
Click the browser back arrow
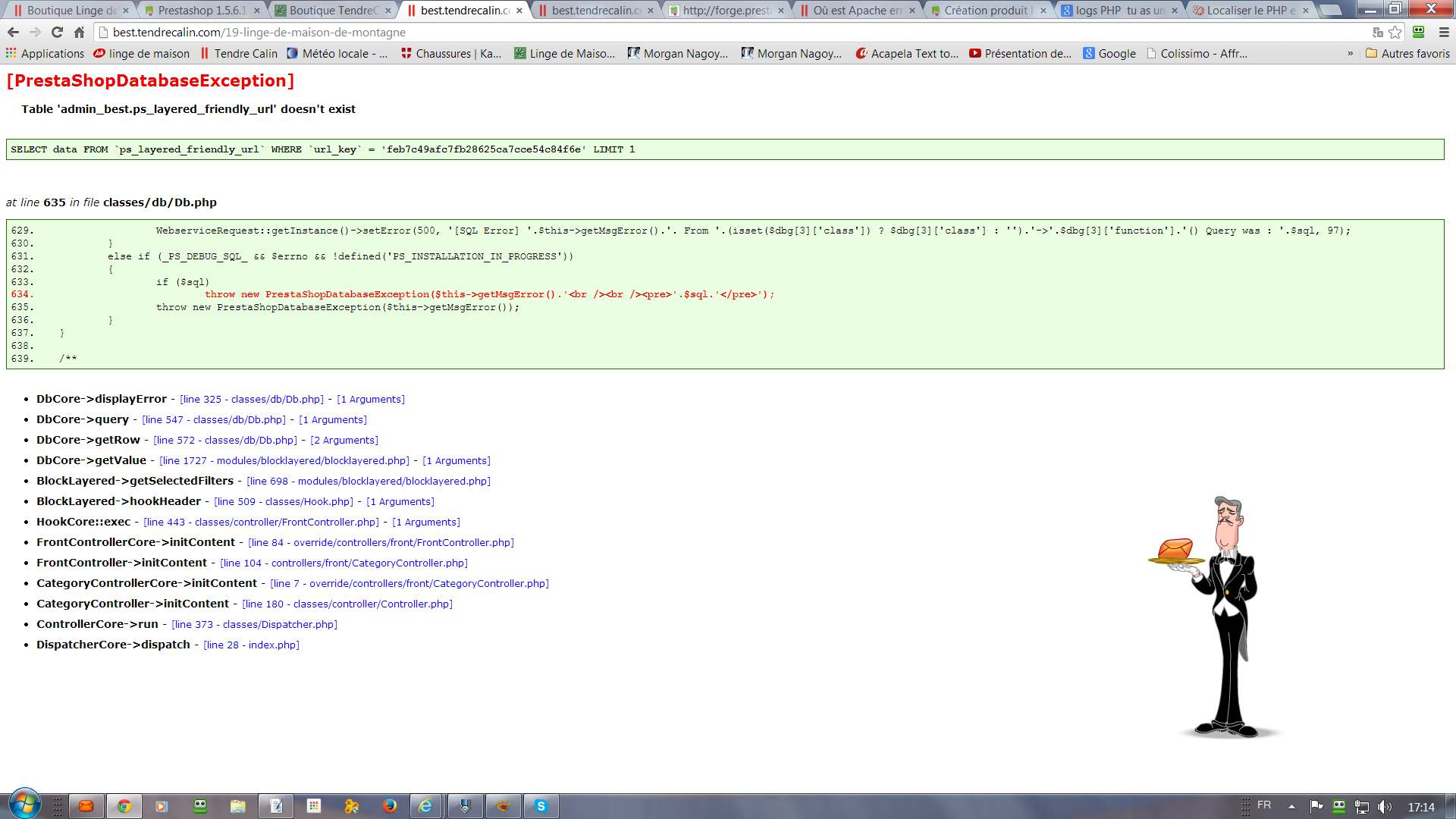(13, 33)
